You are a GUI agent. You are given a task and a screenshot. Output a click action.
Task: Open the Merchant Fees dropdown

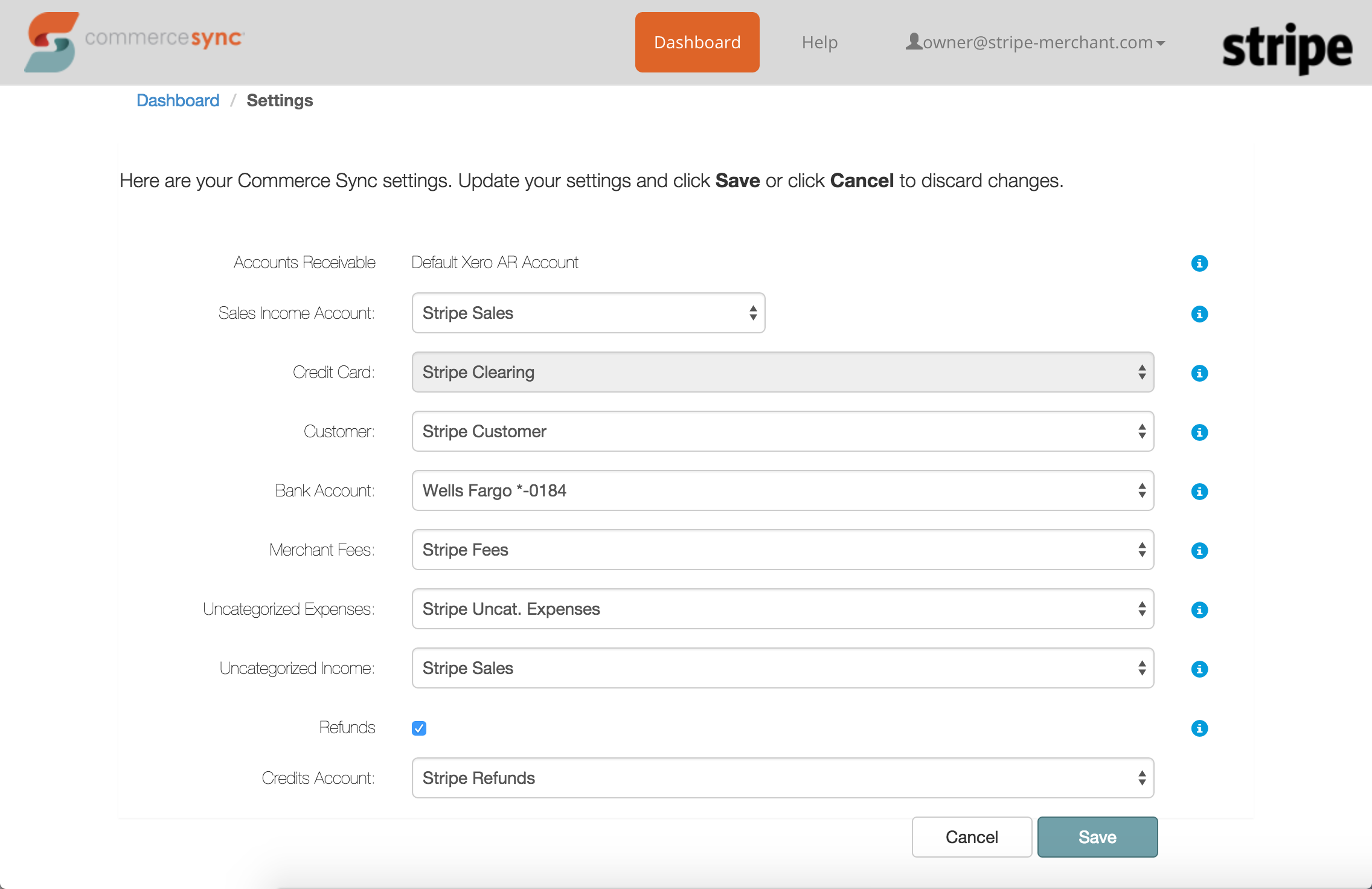[x=783, y=550]
